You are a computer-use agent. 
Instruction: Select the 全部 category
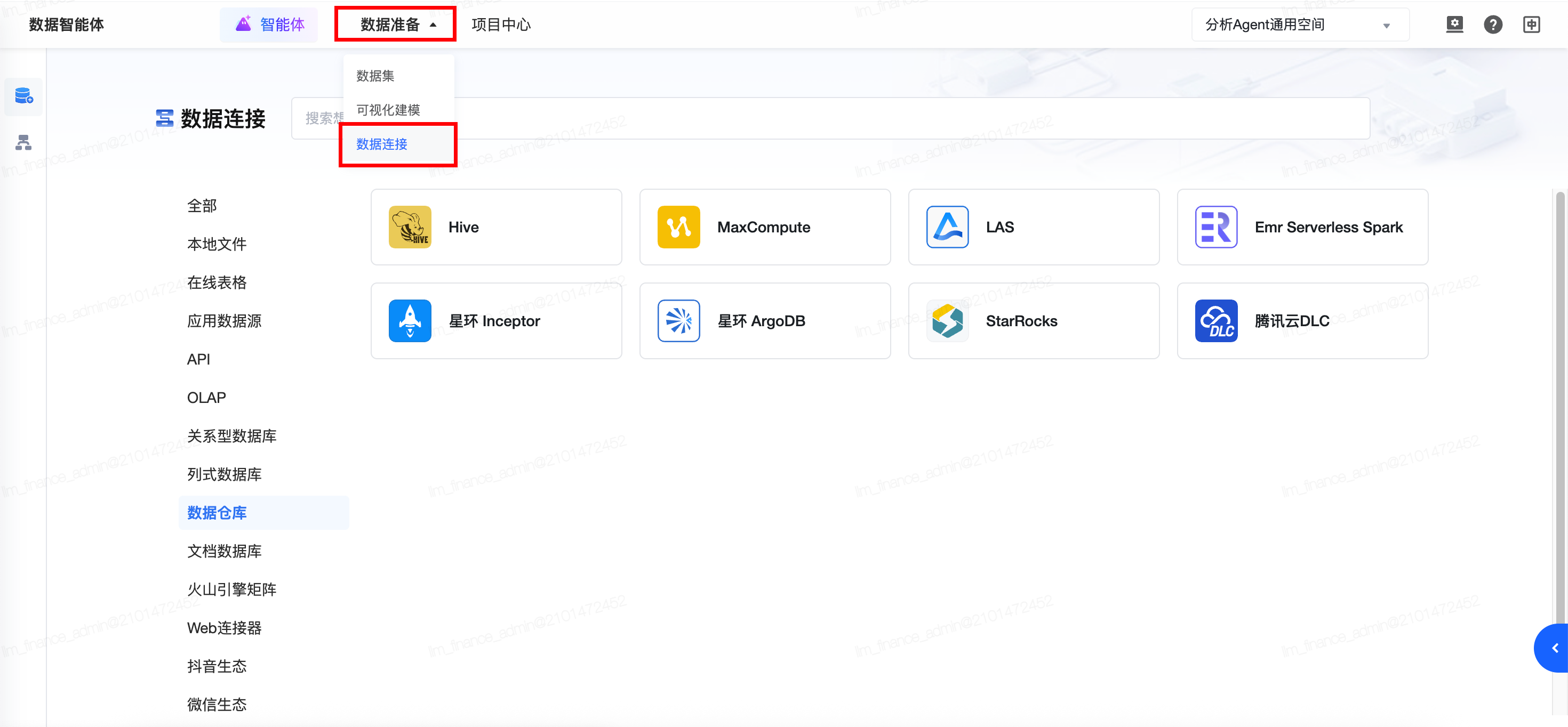point(263,206)
